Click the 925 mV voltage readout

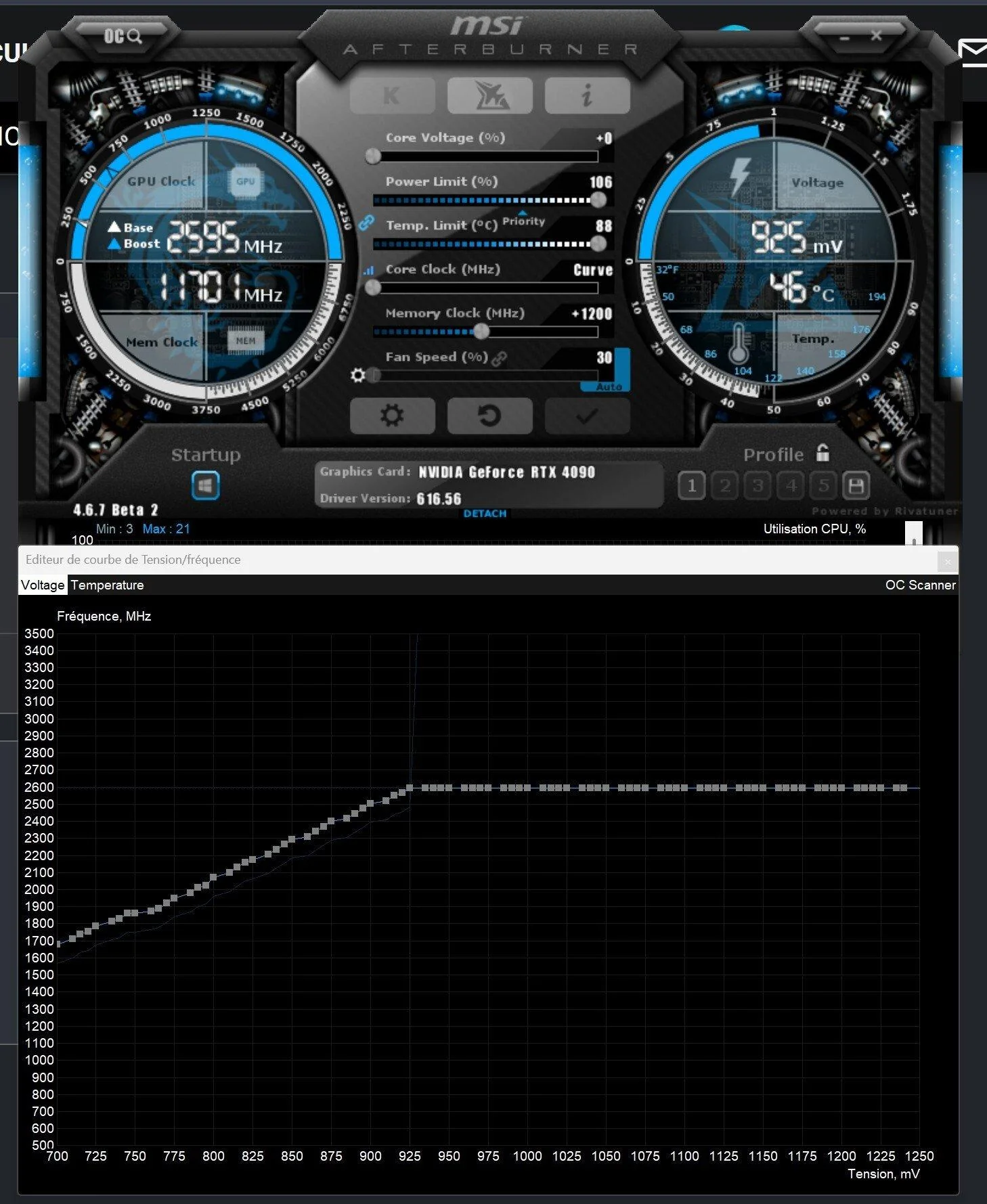[x=797, y=238]
